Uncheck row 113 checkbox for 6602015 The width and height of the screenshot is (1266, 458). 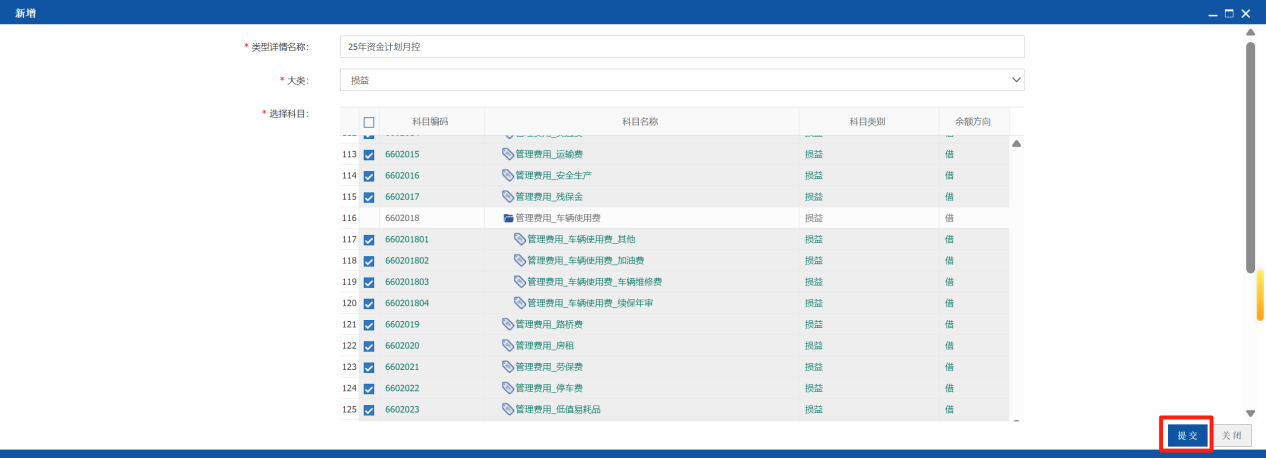coord(369,155)
